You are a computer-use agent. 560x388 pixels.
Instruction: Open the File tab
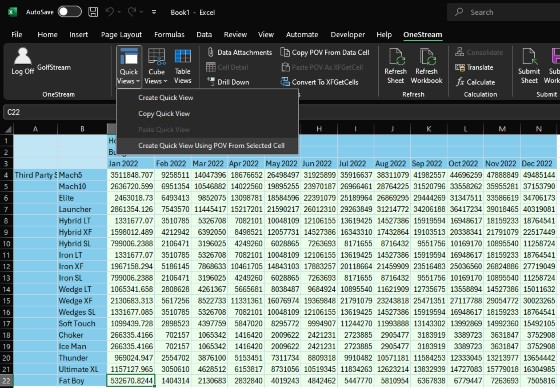[17, 34]
